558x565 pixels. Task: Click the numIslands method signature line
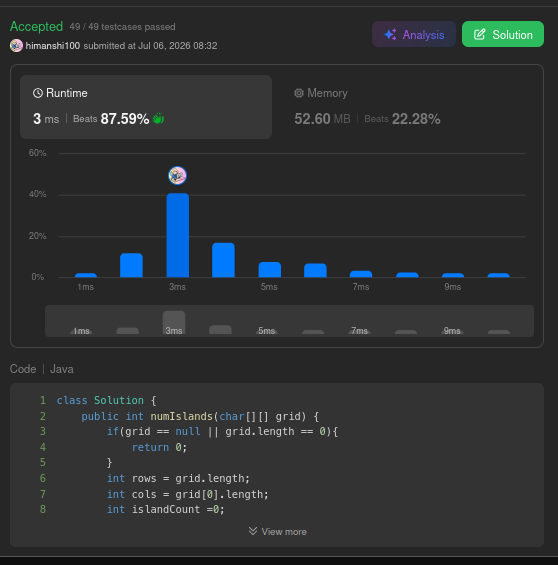tap(200, 416)
